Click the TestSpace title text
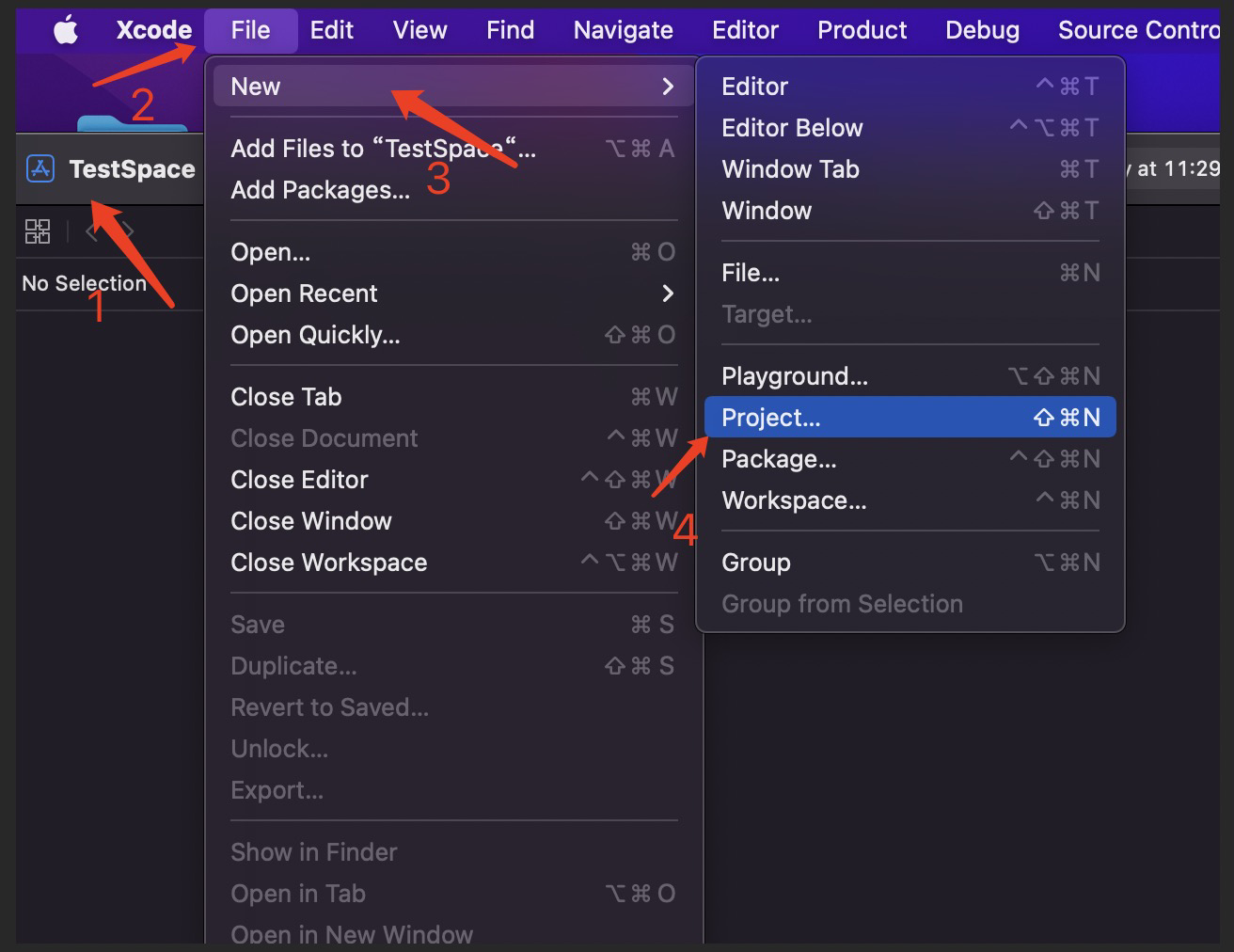The image size is (1234, 952). coord(132,169)
